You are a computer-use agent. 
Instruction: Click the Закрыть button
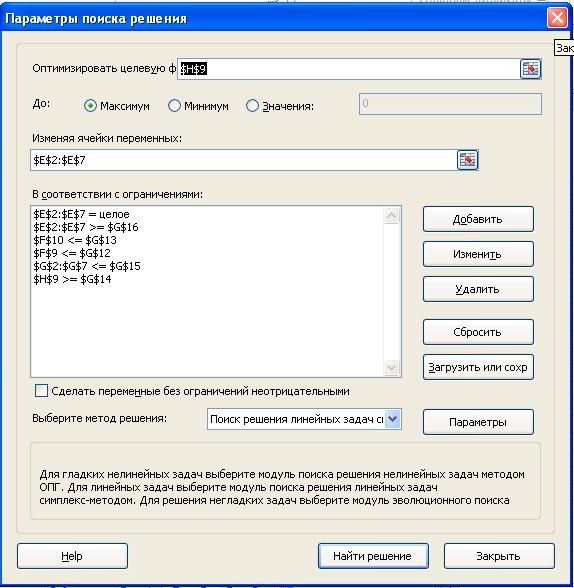(499, 556)
